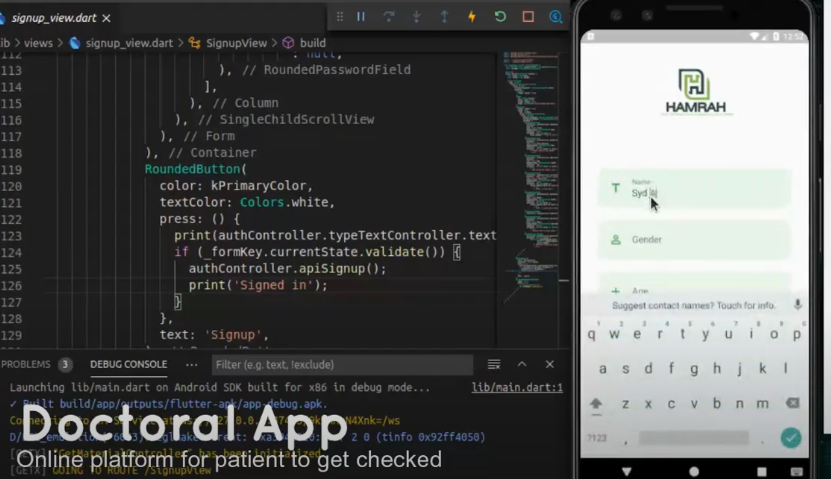Click the Wi-Fi status icon in the emulator
The width and height of the screenshot is (831, 479).
[754, 37]
